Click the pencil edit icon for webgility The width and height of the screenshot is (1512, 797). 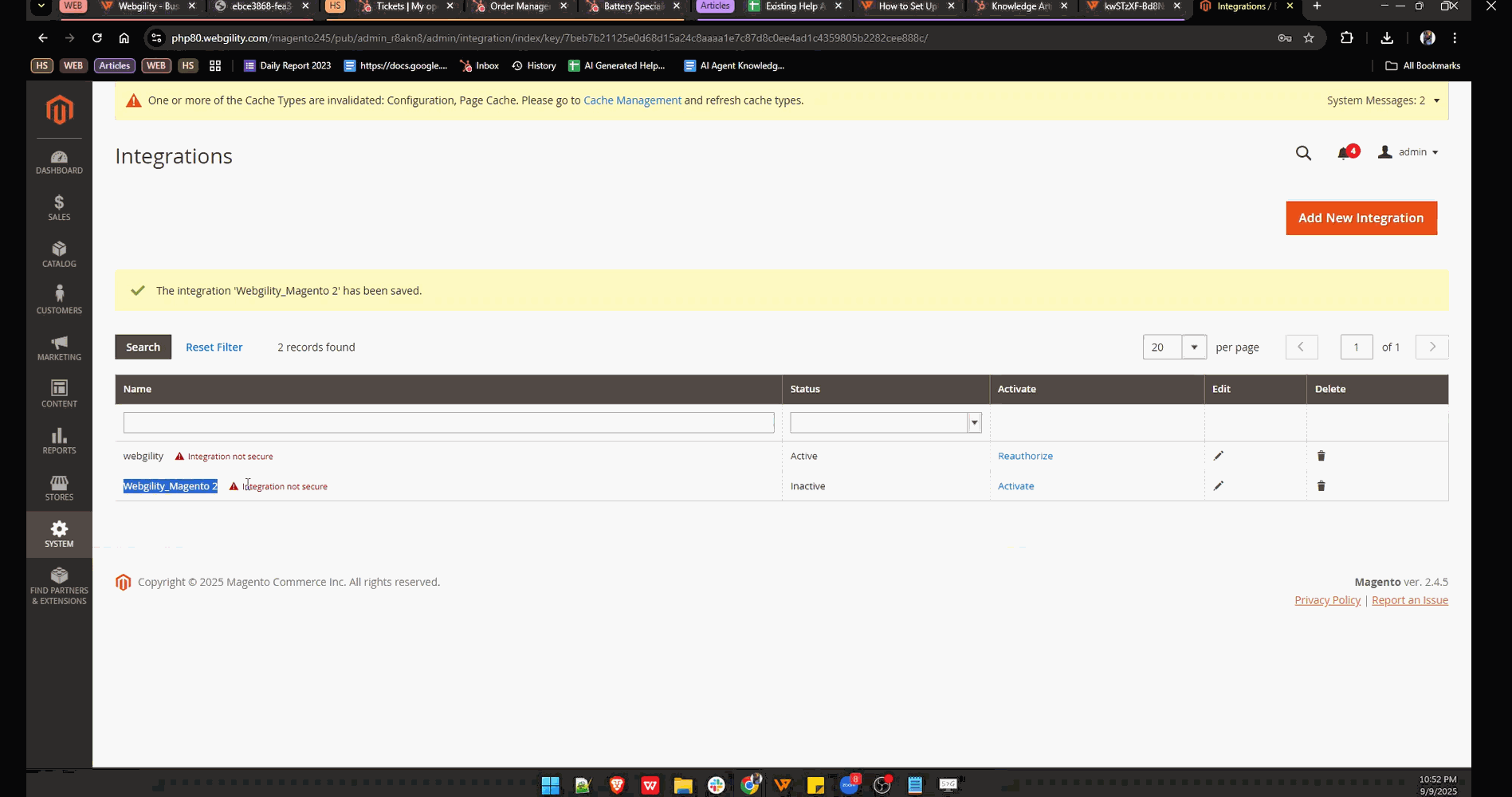pos(1218,456)
